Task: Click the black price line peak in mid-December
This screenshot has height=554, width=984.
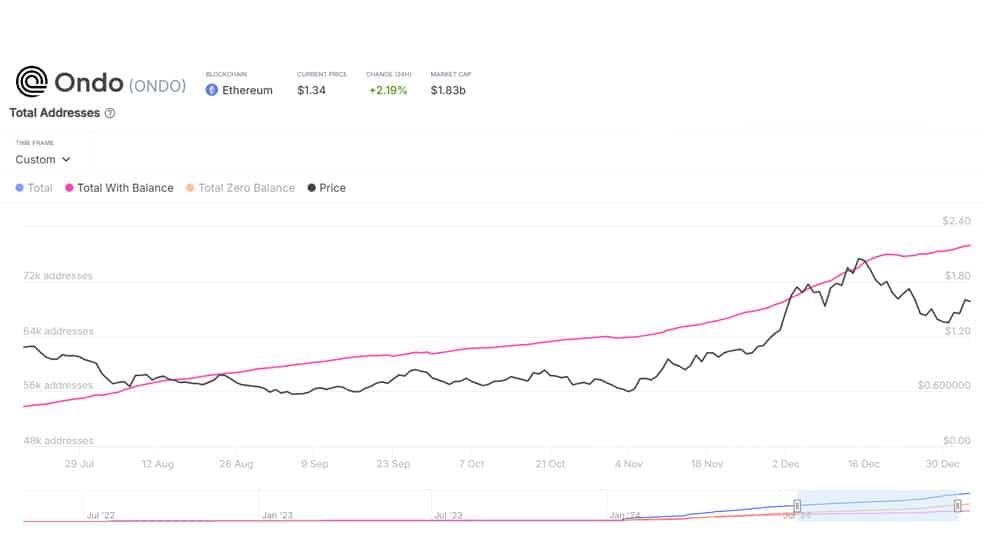Action: coord(860,259)
